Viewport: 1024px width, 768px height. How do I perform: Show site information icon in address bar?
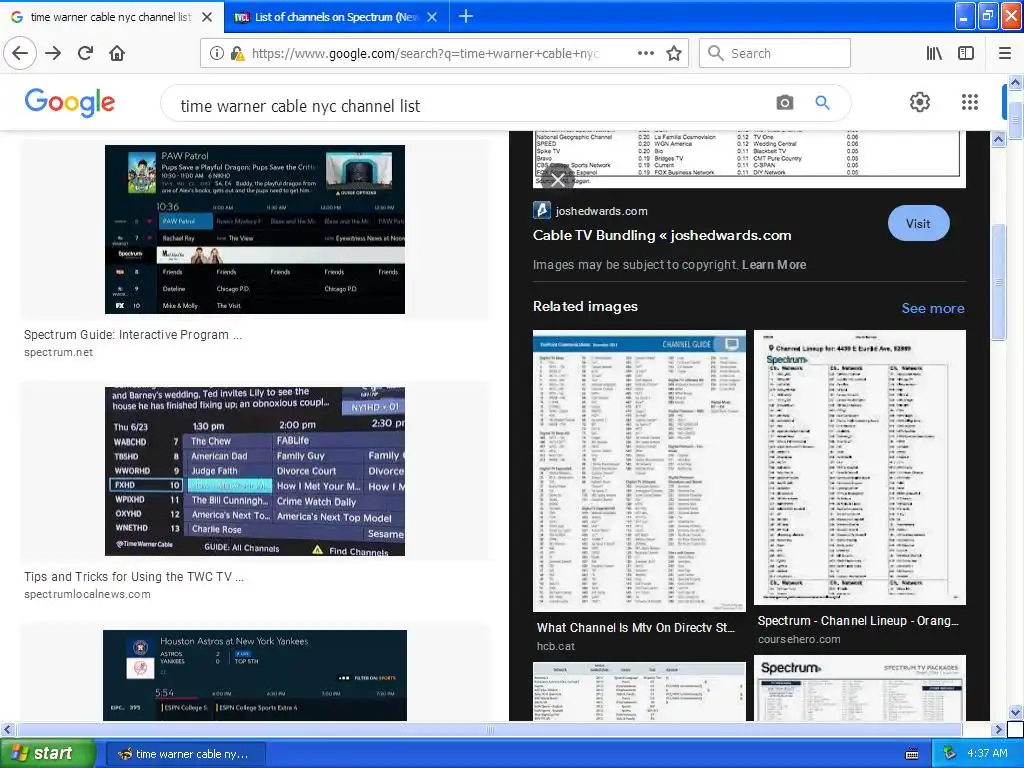[x=216, y=54]
